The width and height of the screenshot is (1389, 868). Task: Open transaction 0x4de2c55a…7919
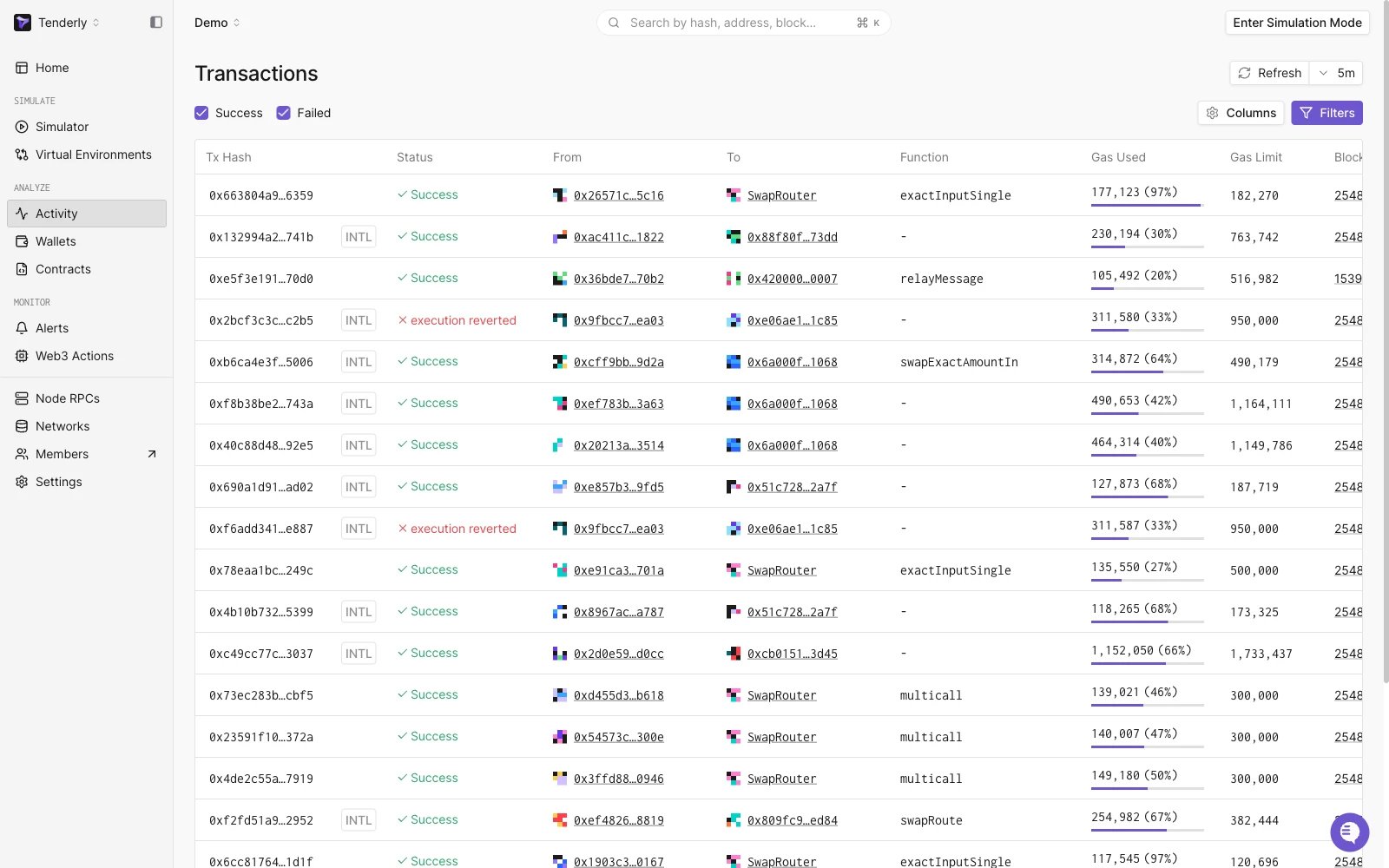[261, 779]
